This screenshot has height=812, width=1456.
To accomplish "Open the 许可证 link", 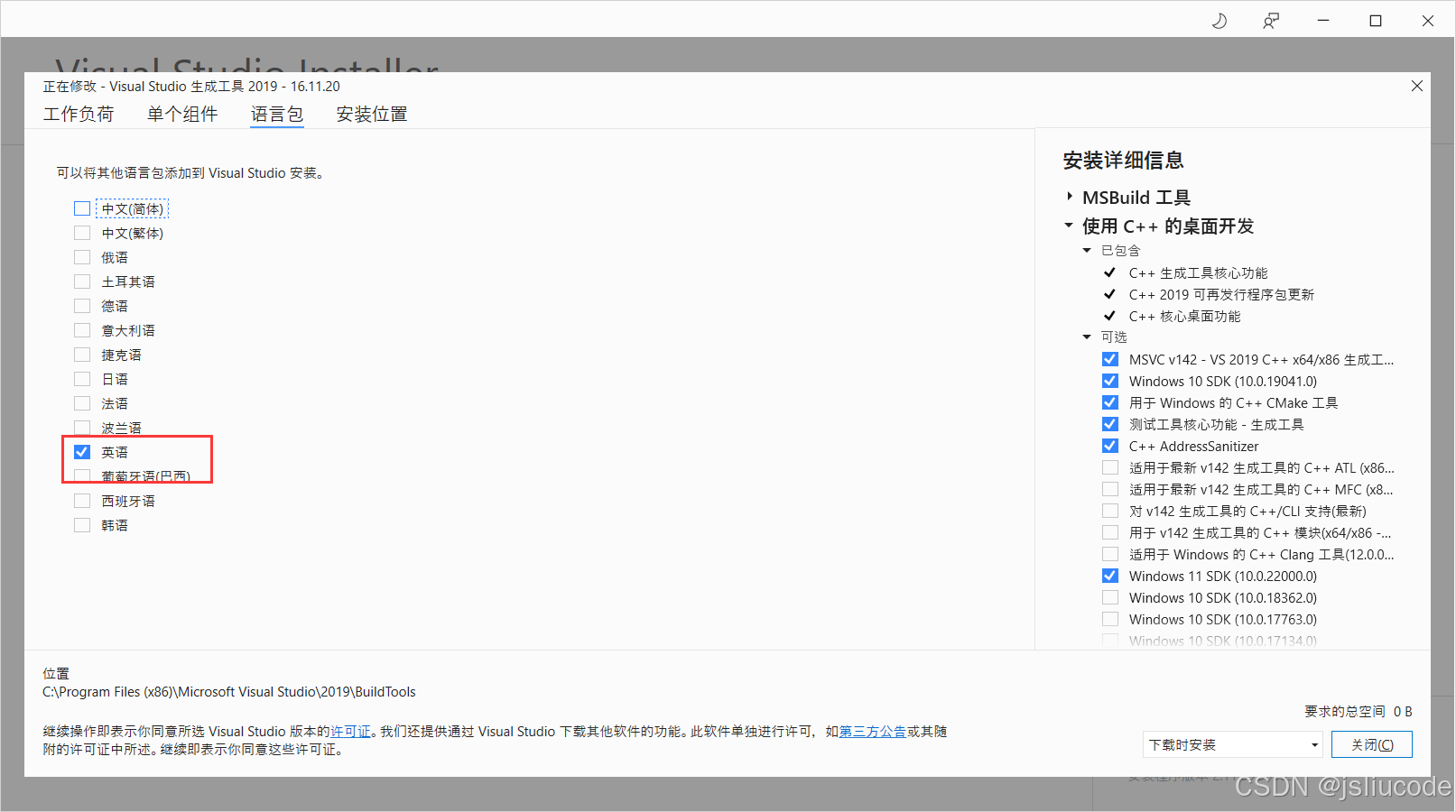I will click(350, 731).
